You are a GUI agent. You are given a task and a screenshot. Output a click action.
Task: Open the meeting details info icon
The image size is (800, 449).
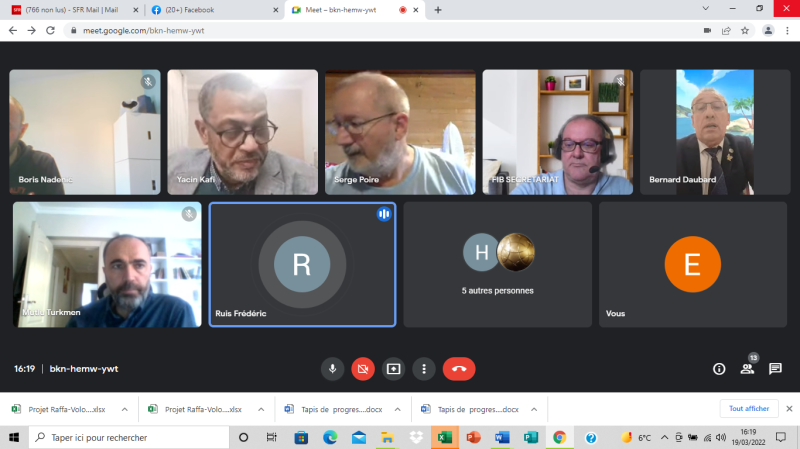718,368
